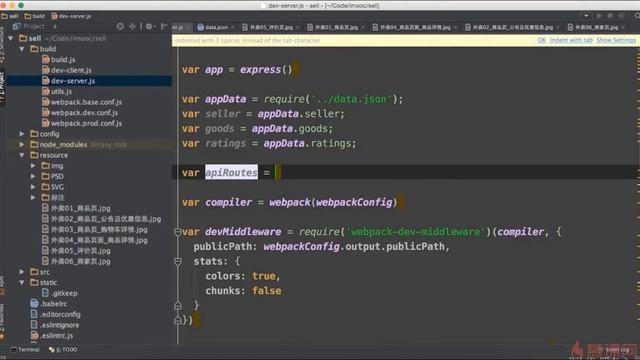Open the run configuration dropdown in toolbar

(x=586, y=16)
